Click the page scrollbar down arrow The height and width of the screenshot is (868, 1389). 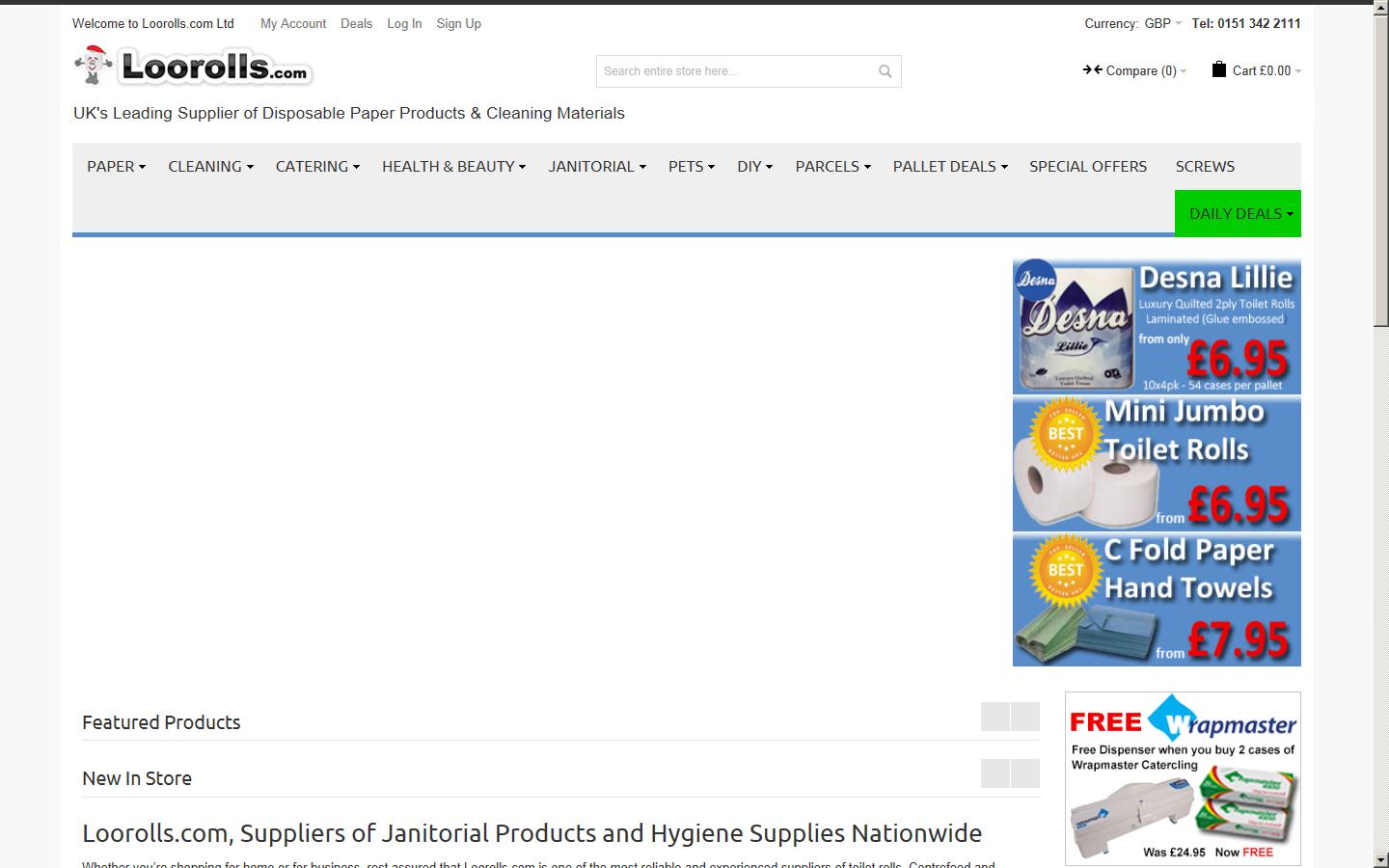[x=1380, y=858]
